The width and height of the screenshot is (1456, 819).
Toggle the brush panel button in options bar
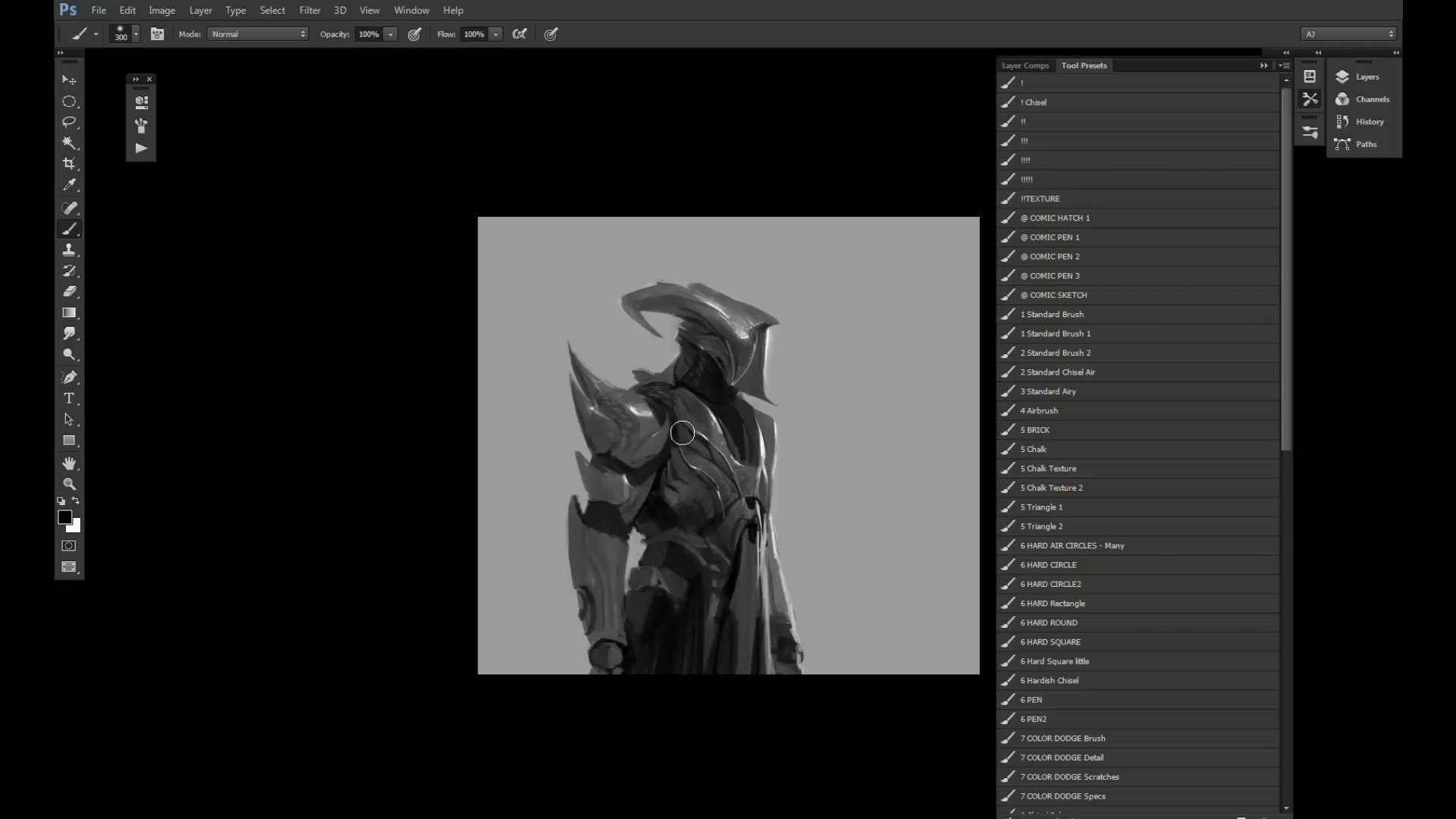point(157,34)
